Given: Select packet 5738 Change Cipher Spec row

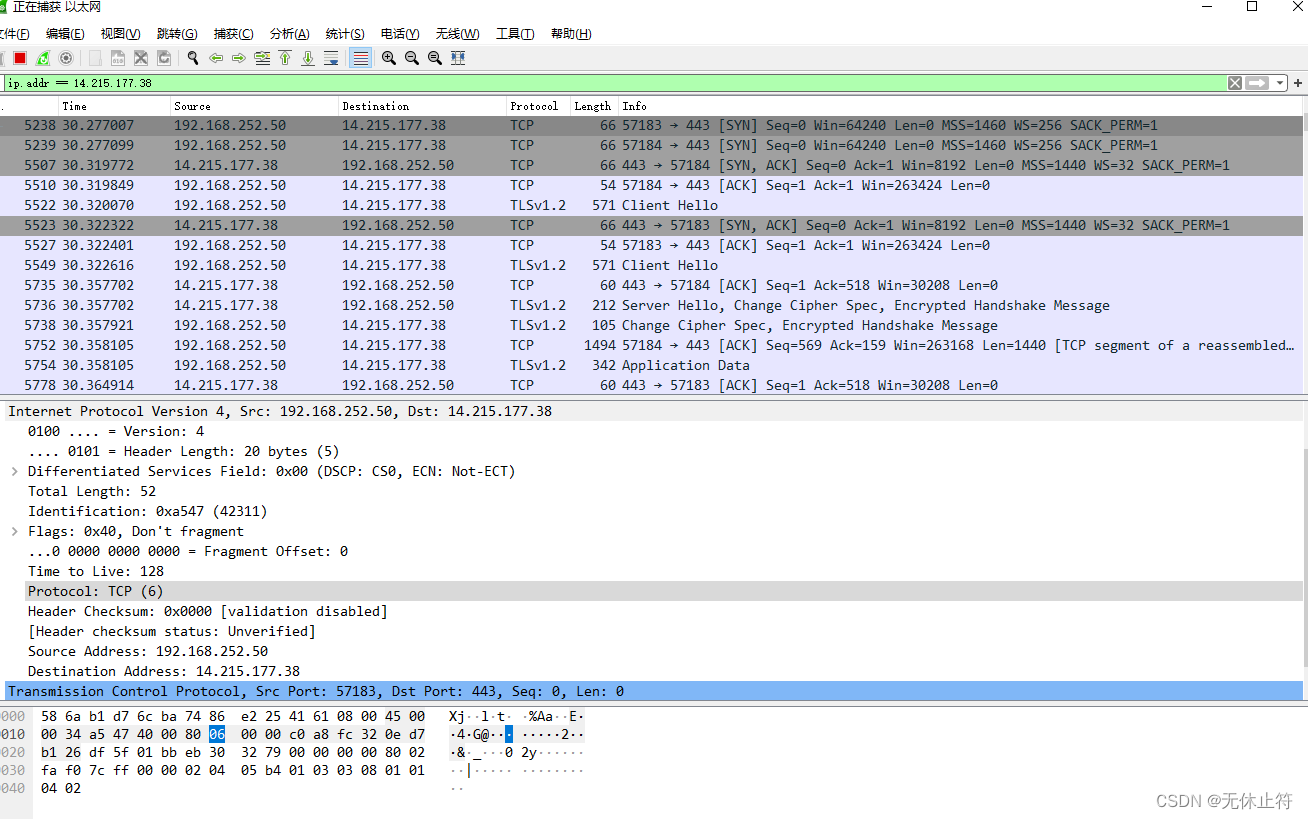Looking at the screenshot, I should tap(652, 325).
